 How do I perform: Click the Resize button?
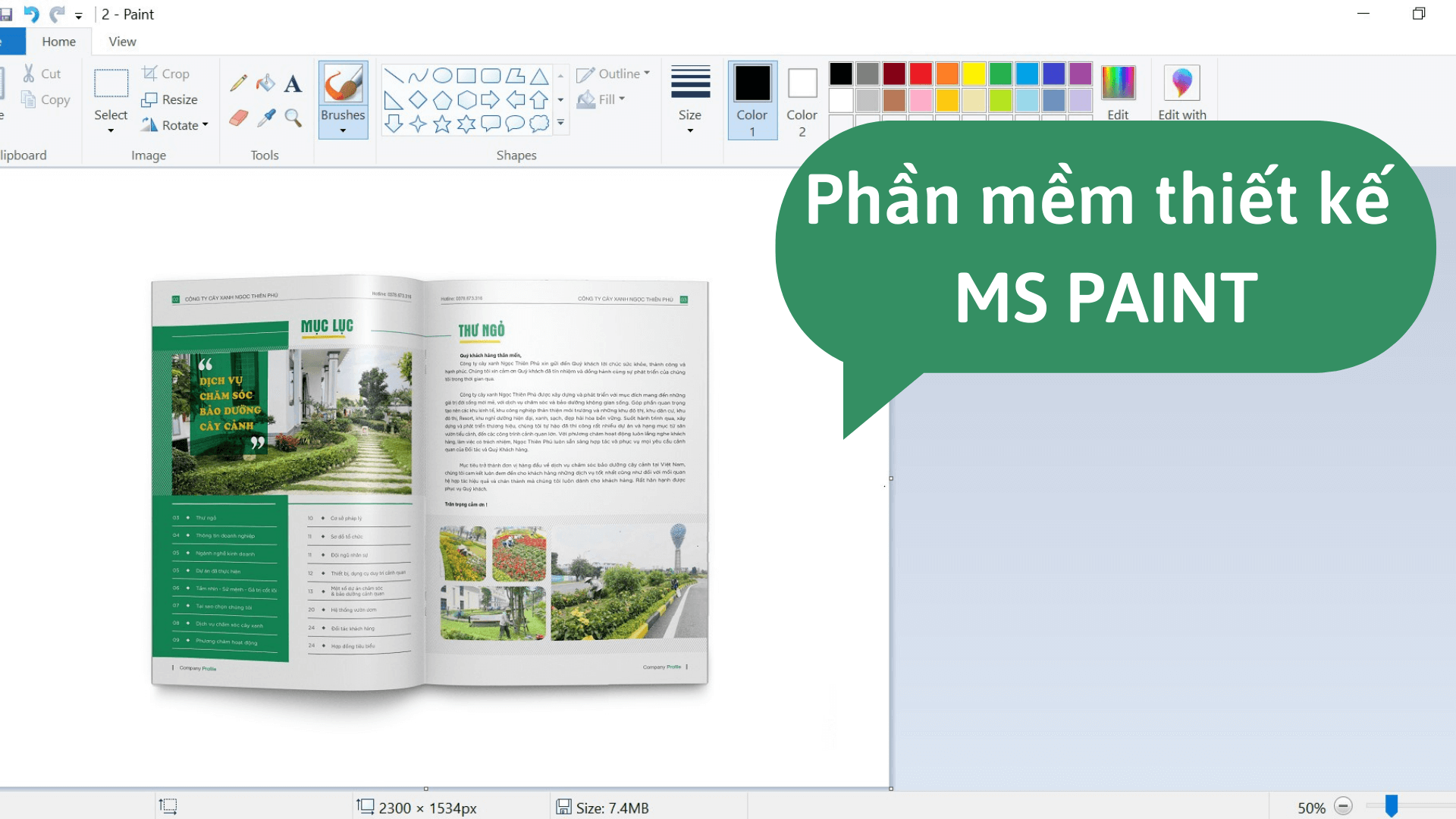pyautogui.click(x=170, y=99)
